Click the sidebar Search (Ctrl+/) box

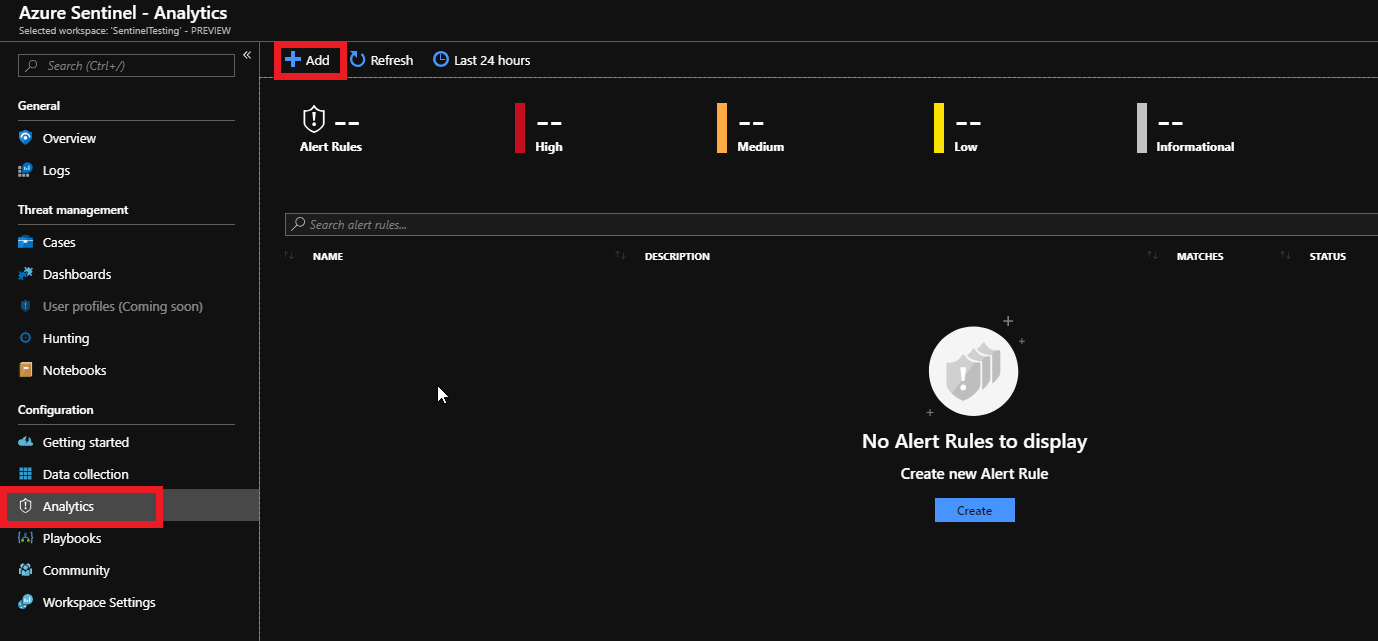pos(127,65)
